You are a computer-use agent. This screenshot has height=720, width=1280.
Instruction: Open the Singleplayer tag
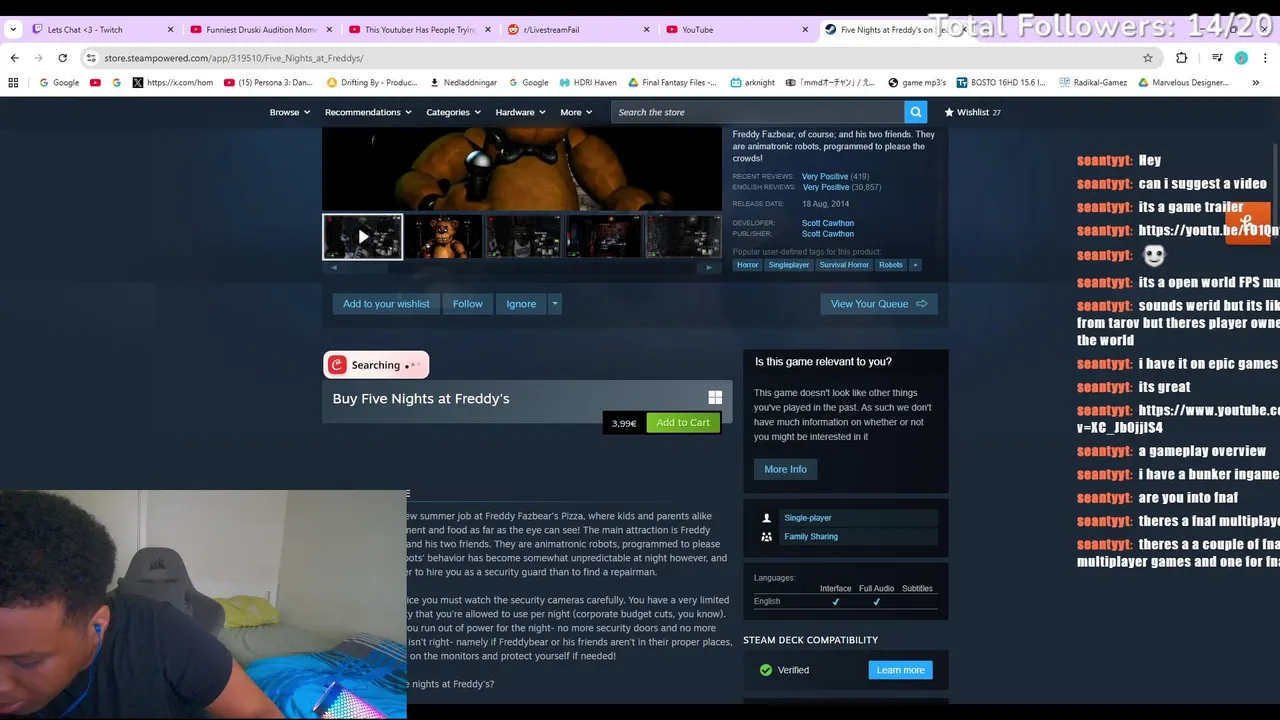(x=789, y=265)
